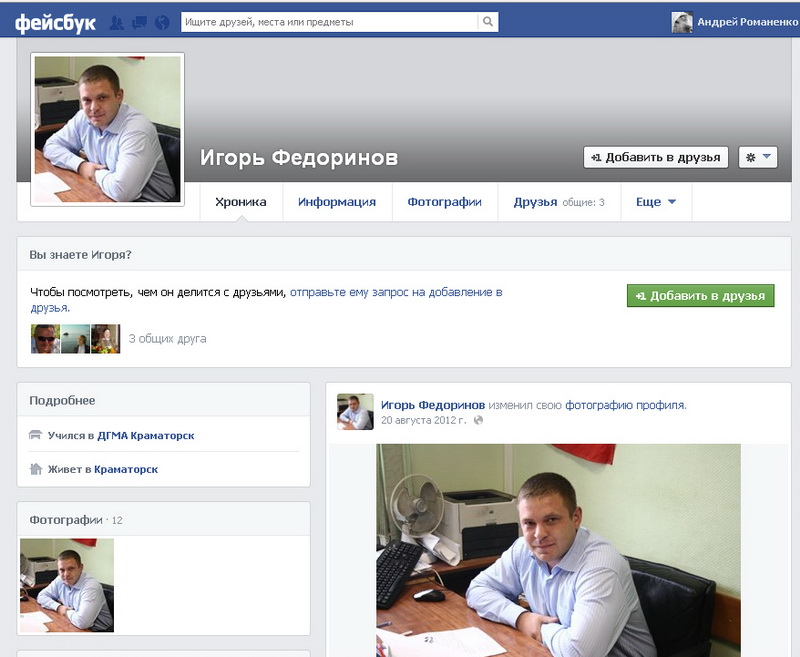The height and width of the screenshot is (657, 800).
Task: Click the white Добавить в друзья button on cover
Action: 655,157
